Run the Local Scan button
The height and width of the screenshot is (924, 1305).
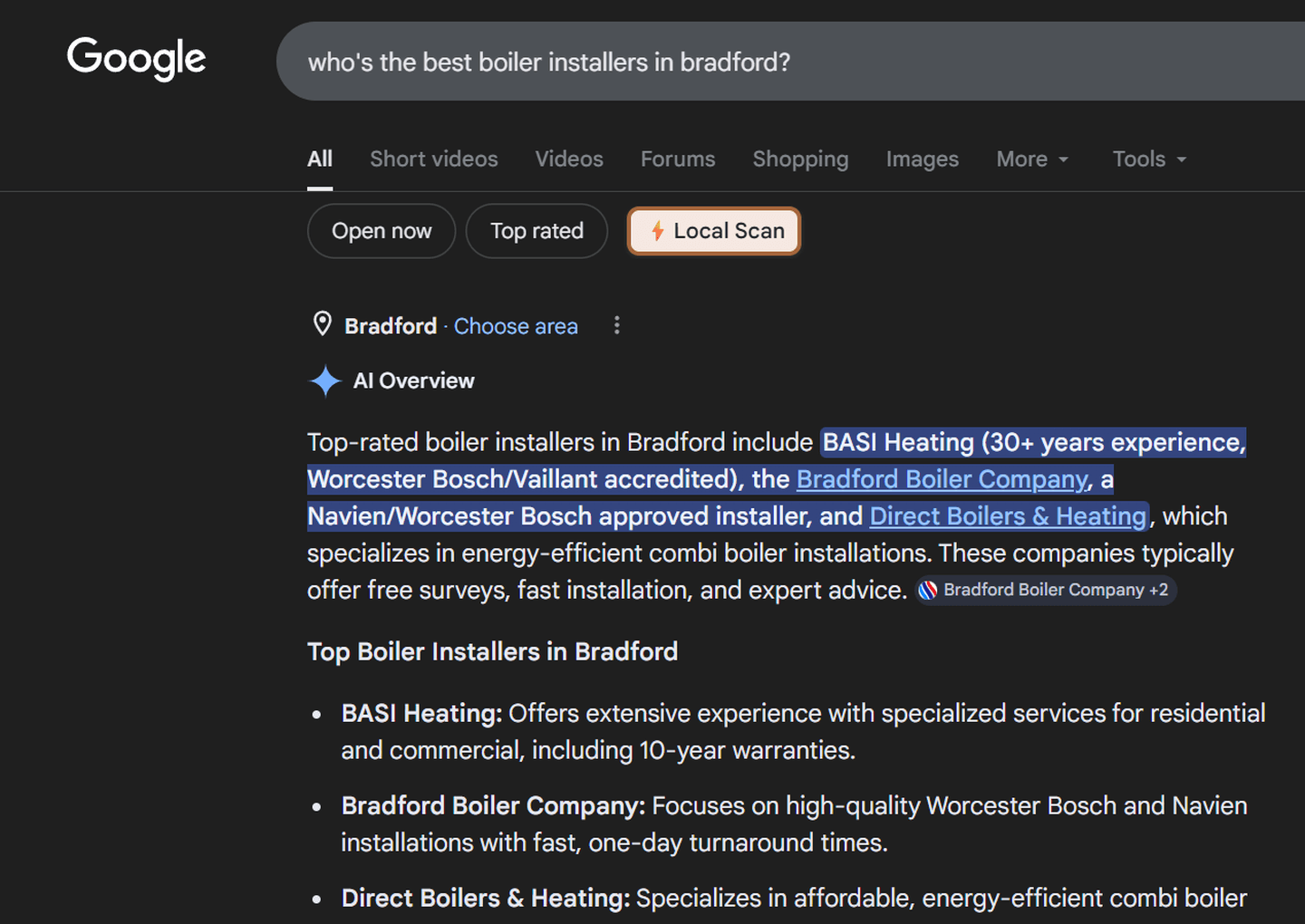coord(714,231)
